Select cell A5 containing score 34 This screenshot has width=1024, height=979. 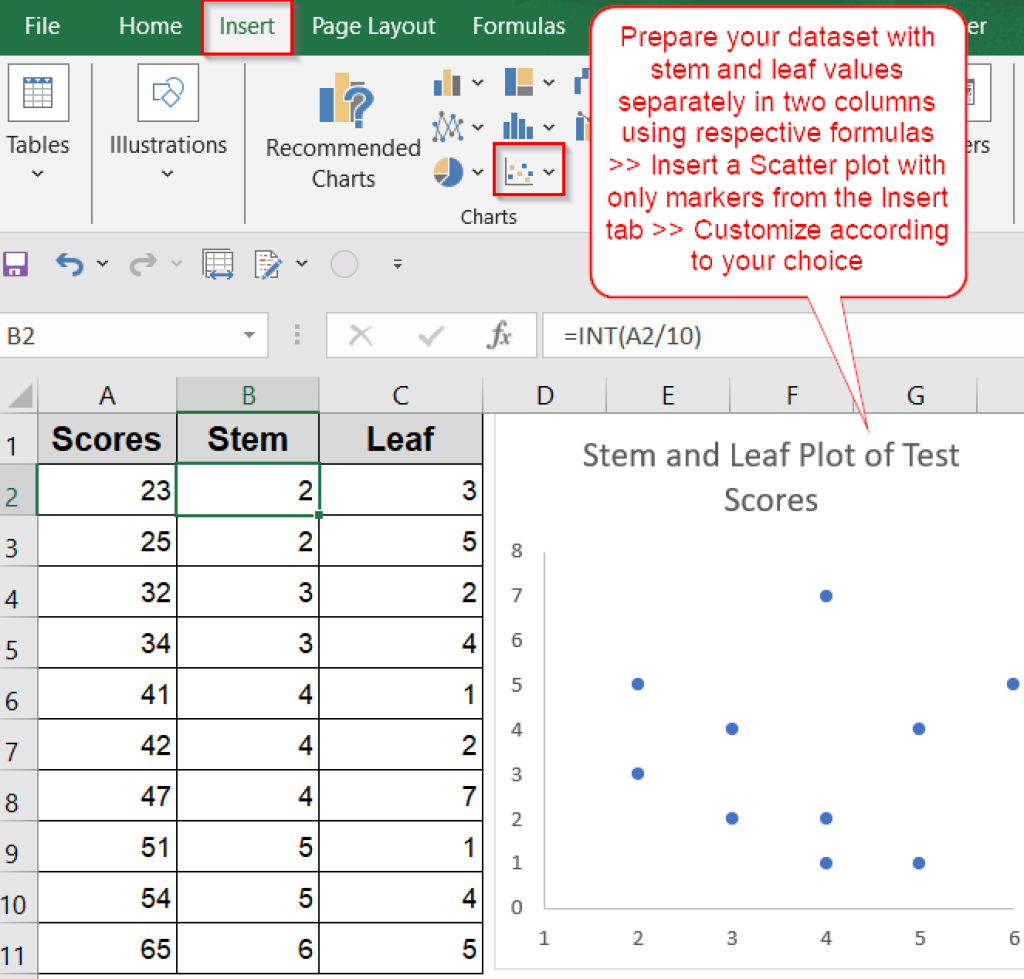[107, 643]
